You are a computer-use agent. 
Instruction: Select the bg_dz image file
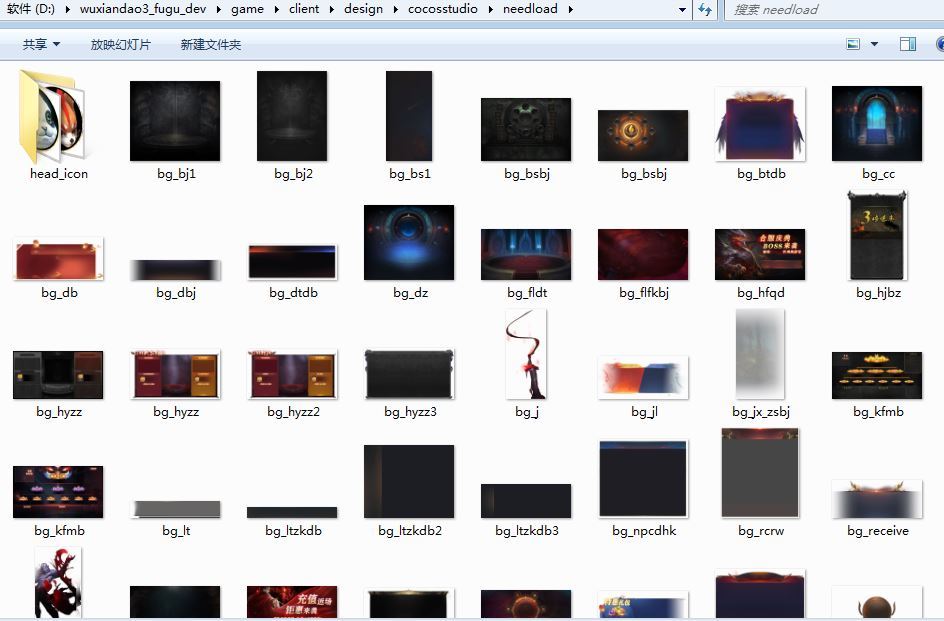[x=409, y=243]
